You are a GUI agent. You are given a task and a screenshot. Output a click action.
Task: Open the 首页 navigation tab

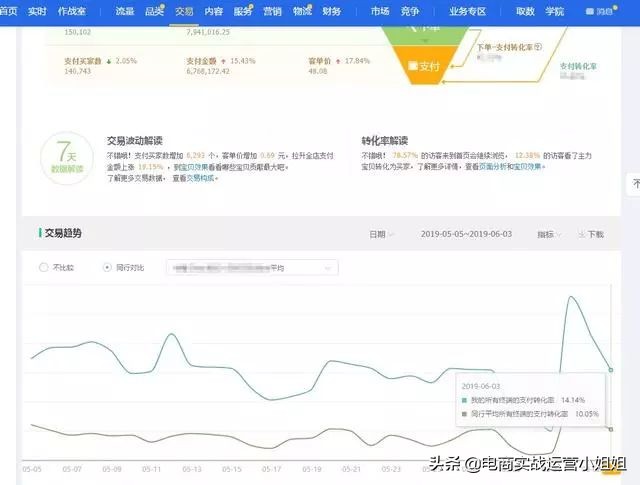pos(8,11)
